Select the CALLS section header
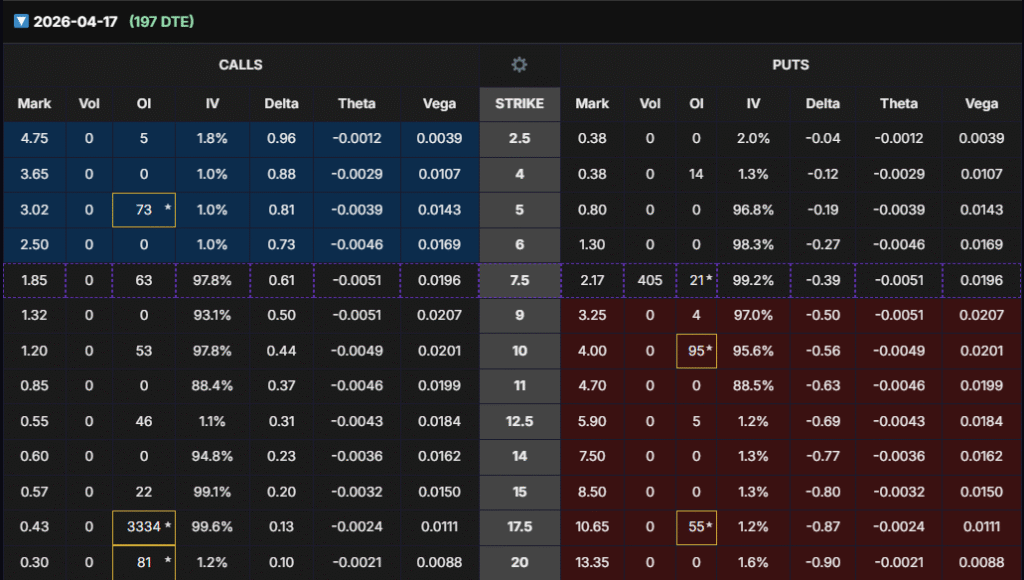Screen dimensions: 1024x580 241,65
